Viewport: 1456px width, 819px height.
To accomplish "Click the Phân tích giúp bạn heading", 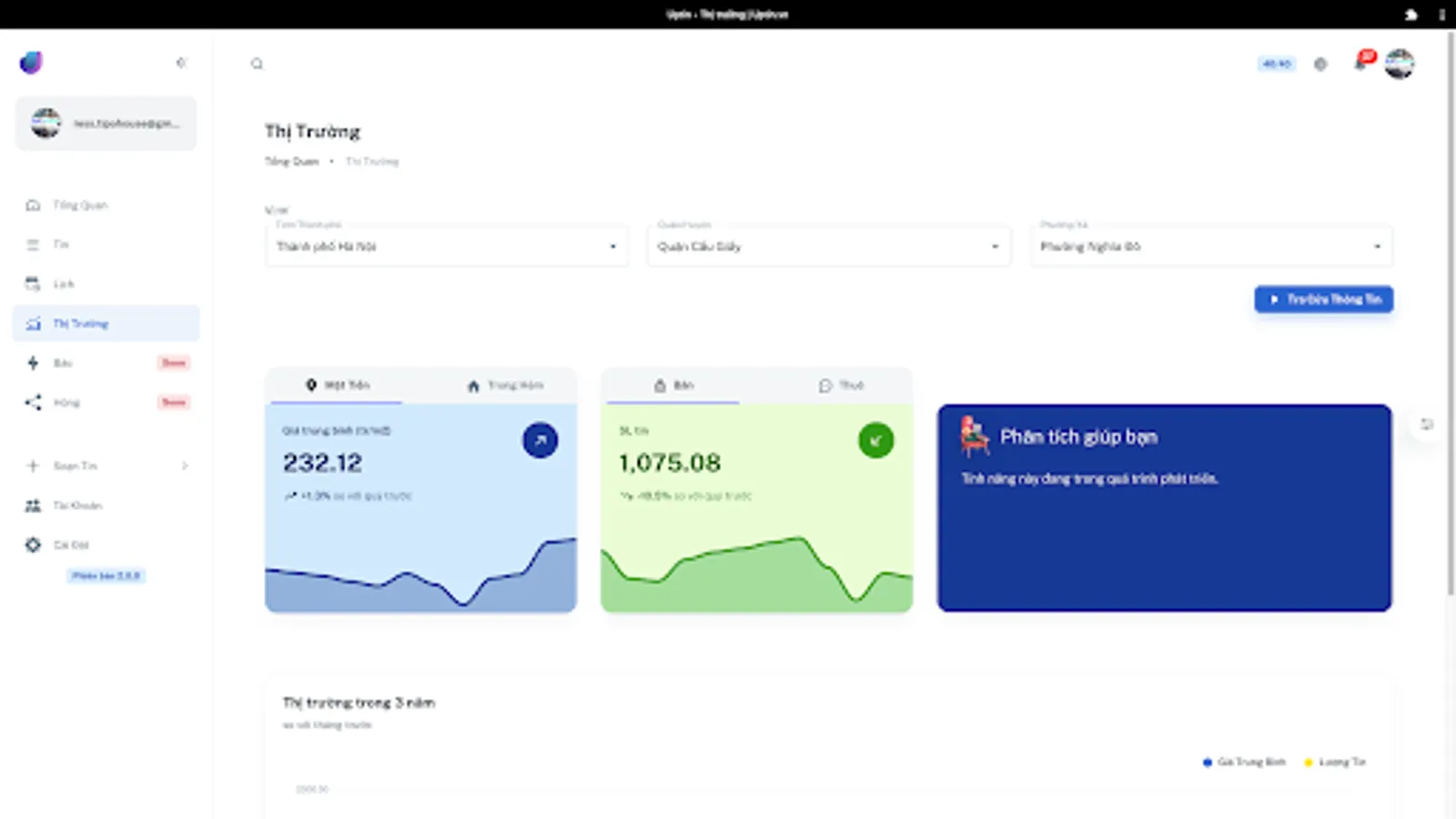I will tap(1078, 437).
